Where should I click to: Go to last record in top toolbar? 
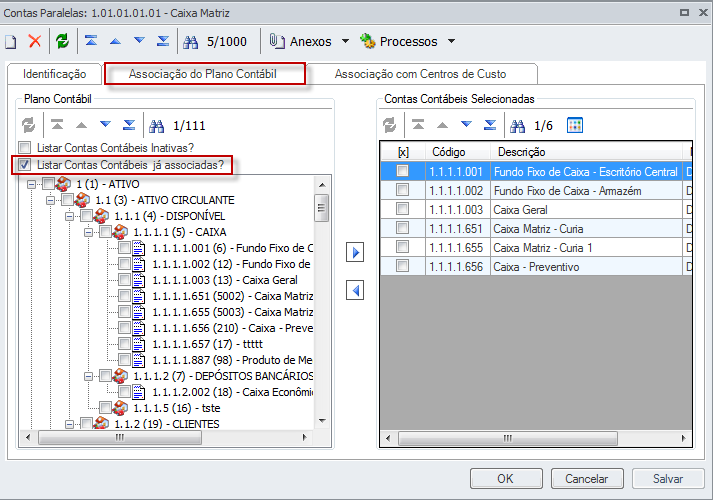pos(163,41)
